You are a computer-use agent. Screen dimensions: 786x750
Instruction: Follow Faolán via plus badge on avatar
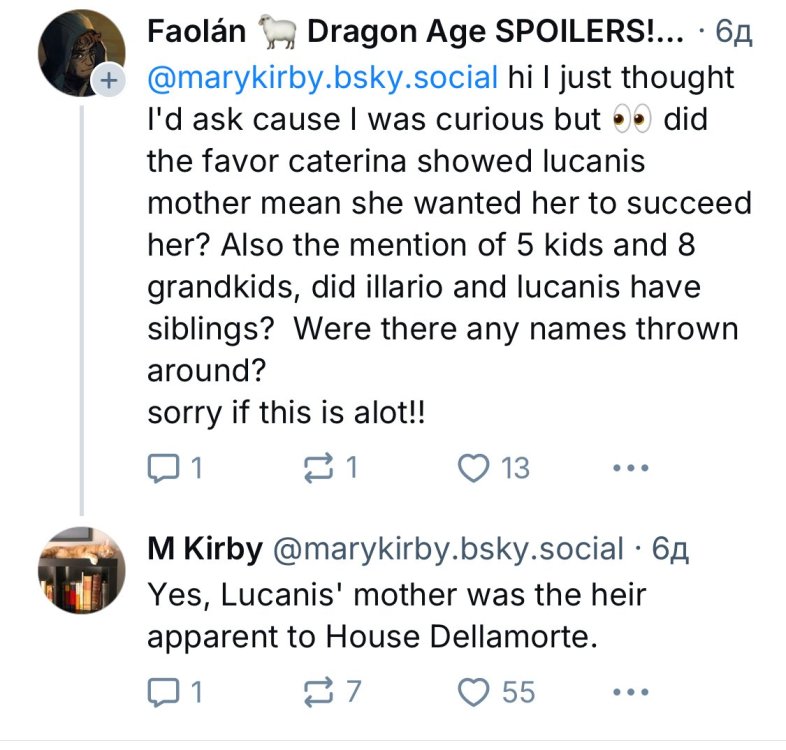110,82
